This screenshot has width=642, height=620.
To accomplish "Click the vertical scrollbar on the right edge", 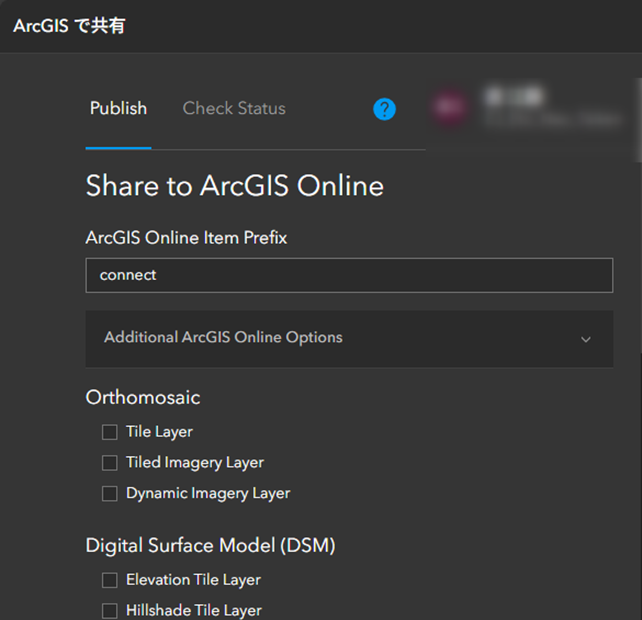I will coord(638,110).
